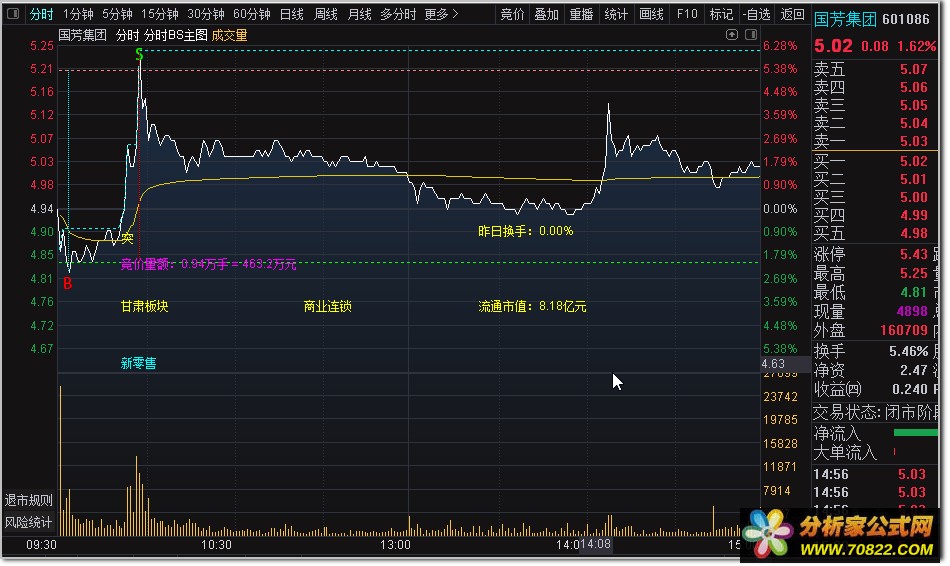
Task: Open the 风险统计 risk statistics link
Action: pyautogui.click(x=28, y=522)
